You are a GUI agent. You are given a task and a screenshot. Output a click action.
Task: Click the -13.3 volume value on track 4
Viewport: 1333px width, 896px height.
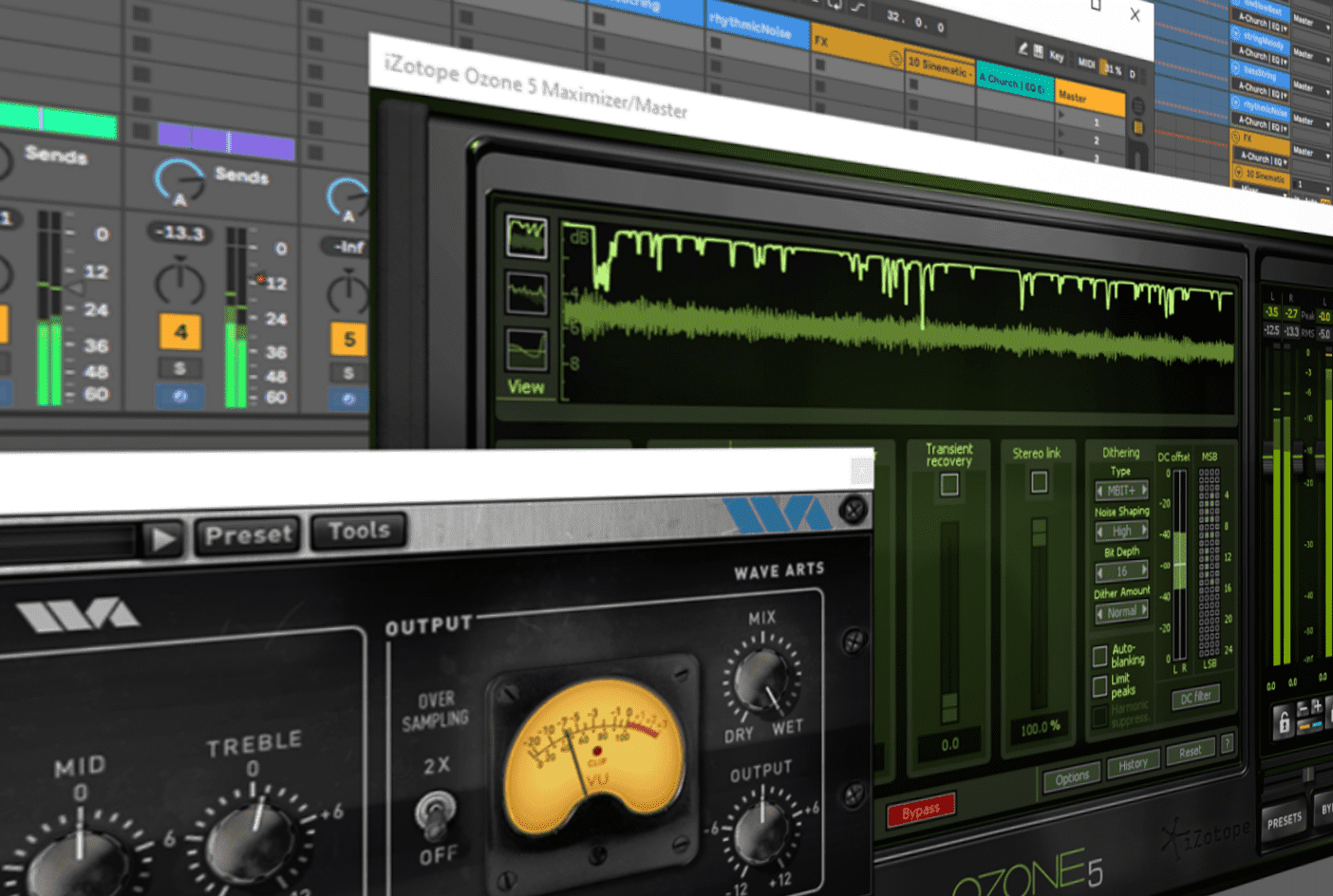coord(179,233)
